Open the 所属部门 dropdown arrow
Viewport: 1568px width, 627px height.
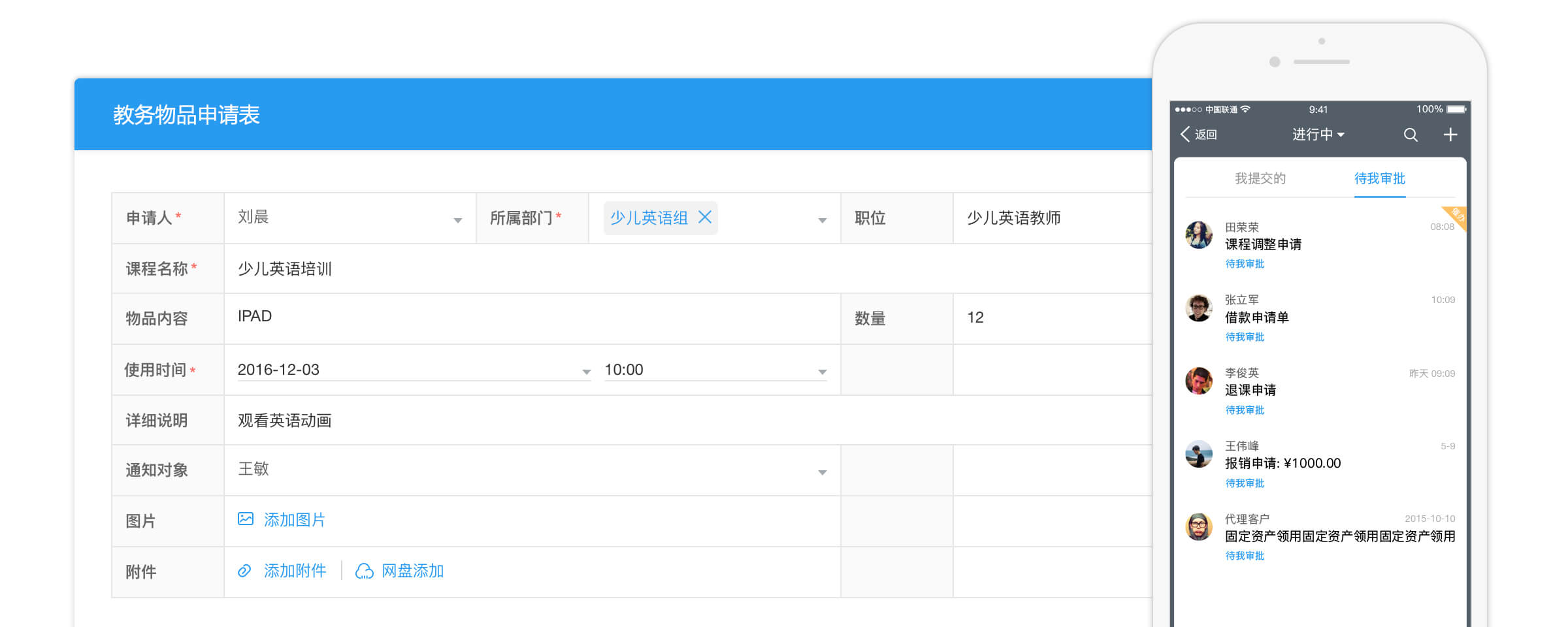tap(822, 220)
